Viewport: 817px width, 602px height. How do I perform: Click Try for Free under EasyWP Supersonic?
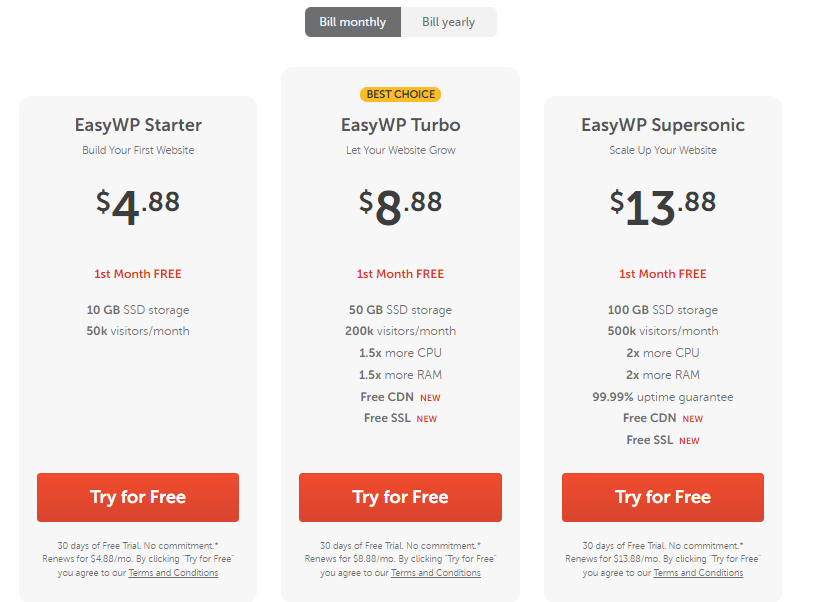(663, 497)
